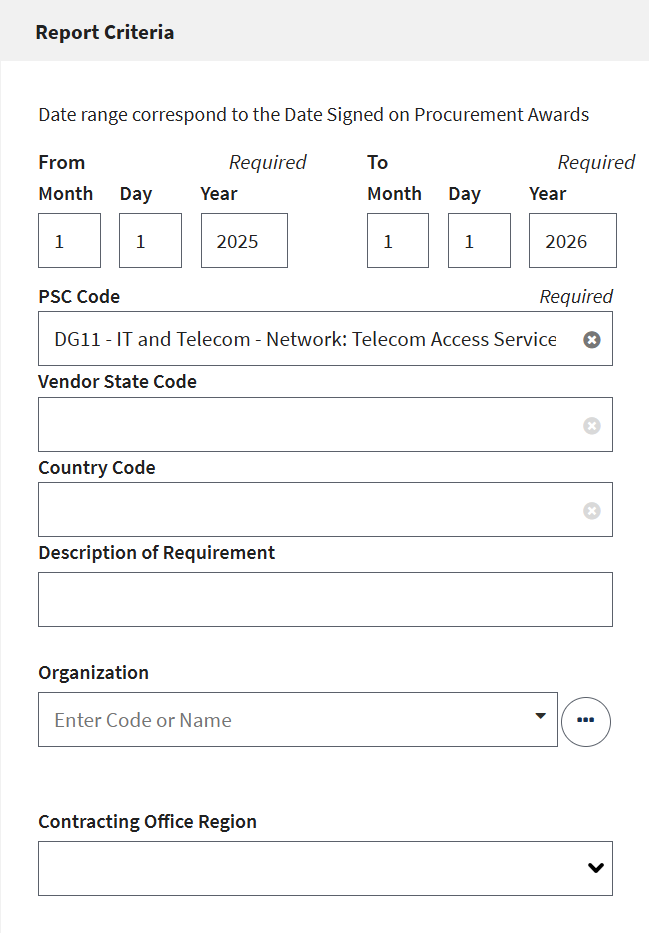Clear the Country Code field
649x933 pixels.
click(592, 511)
